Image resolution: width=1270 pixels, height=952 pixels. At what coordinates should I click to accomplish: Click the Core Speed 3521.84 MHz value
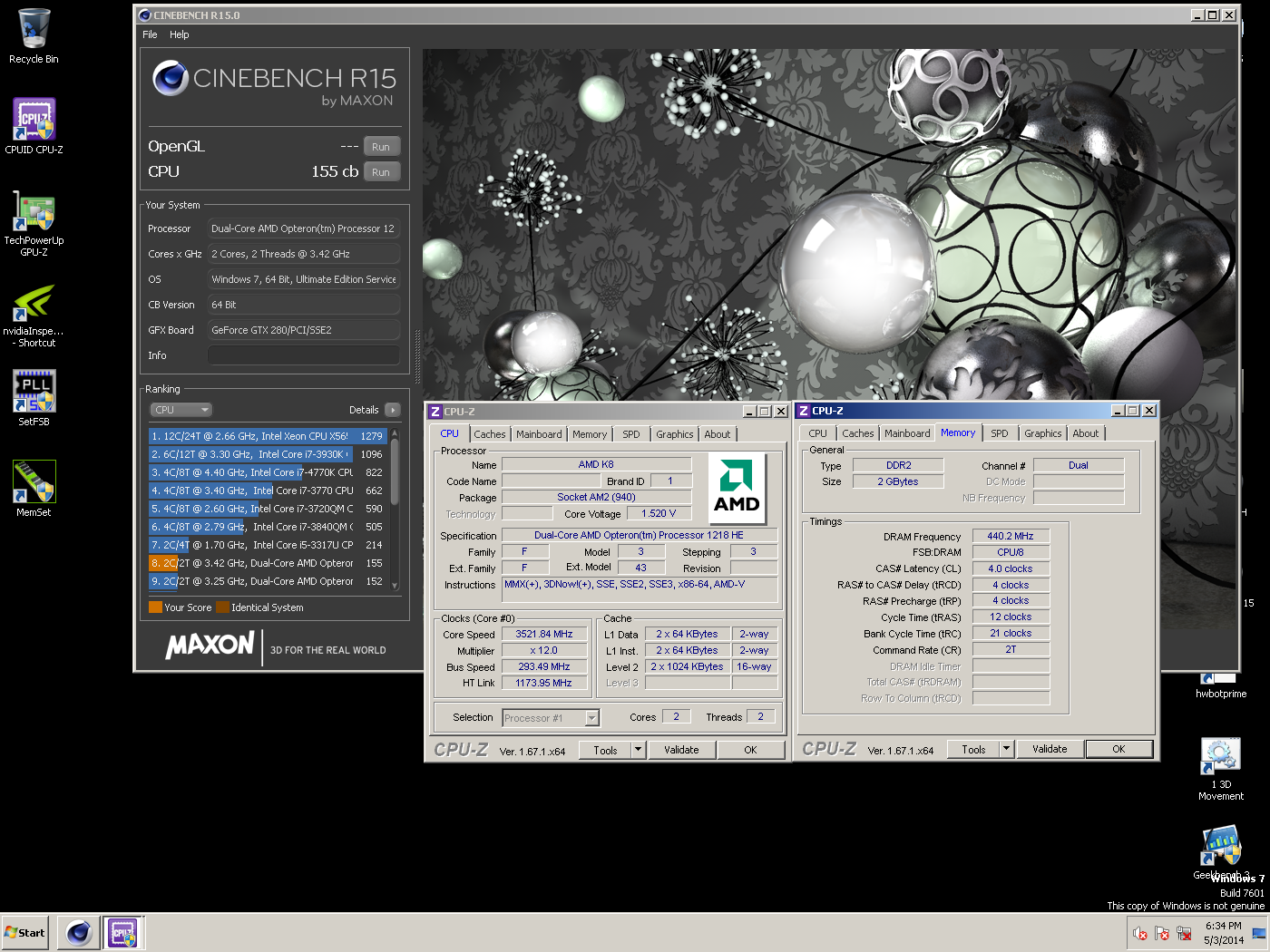coord(544,635)
